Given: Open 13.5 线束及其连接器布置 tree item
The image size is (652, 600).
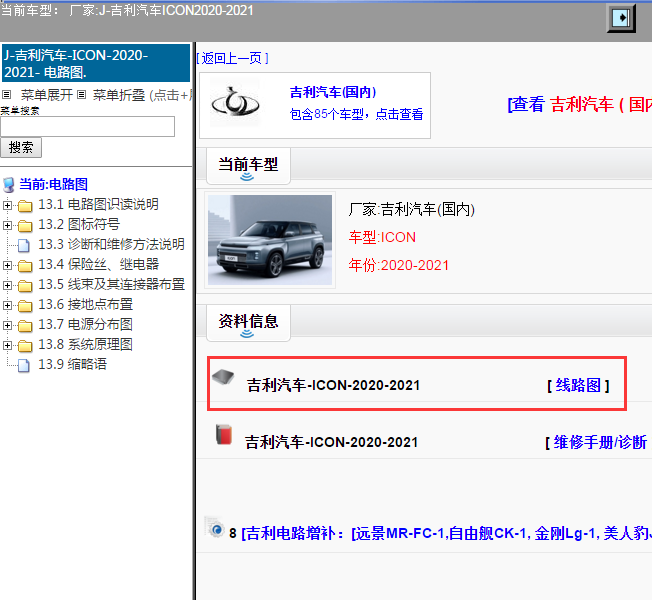Looking at the screenshot, I should point(111,284).
